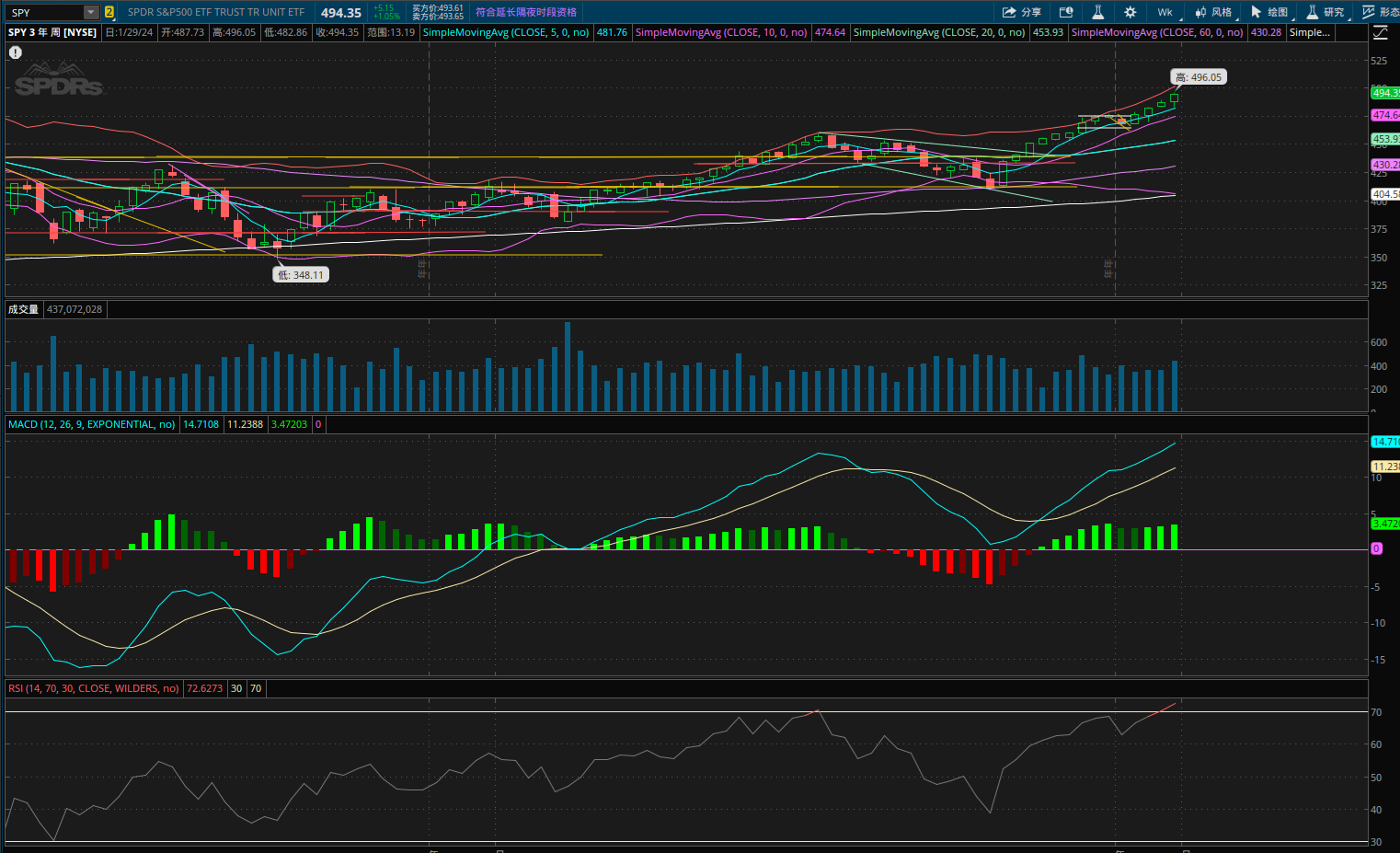Expand the SPY symbol dropdown arrow
Screen dimensions: 1400x853
(x=90, y=12)
